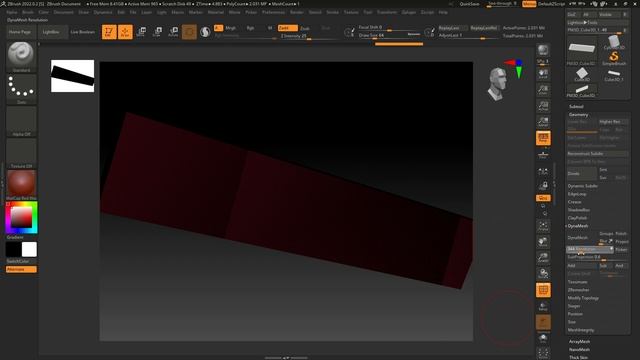The image size is (640, 360).
Task: Click the Scroll document icon
Action: click(543, 74)
